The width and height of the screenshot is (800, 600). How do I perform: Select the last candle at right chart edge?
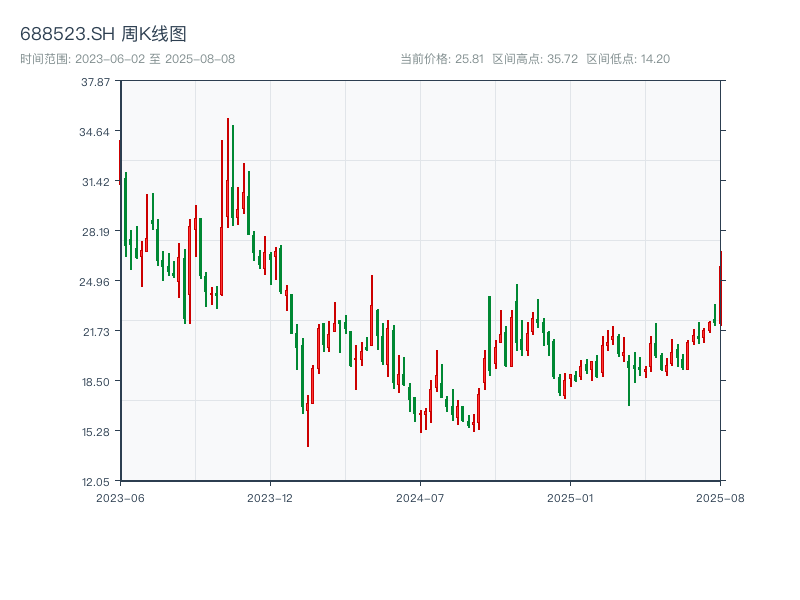click(720, 290)
